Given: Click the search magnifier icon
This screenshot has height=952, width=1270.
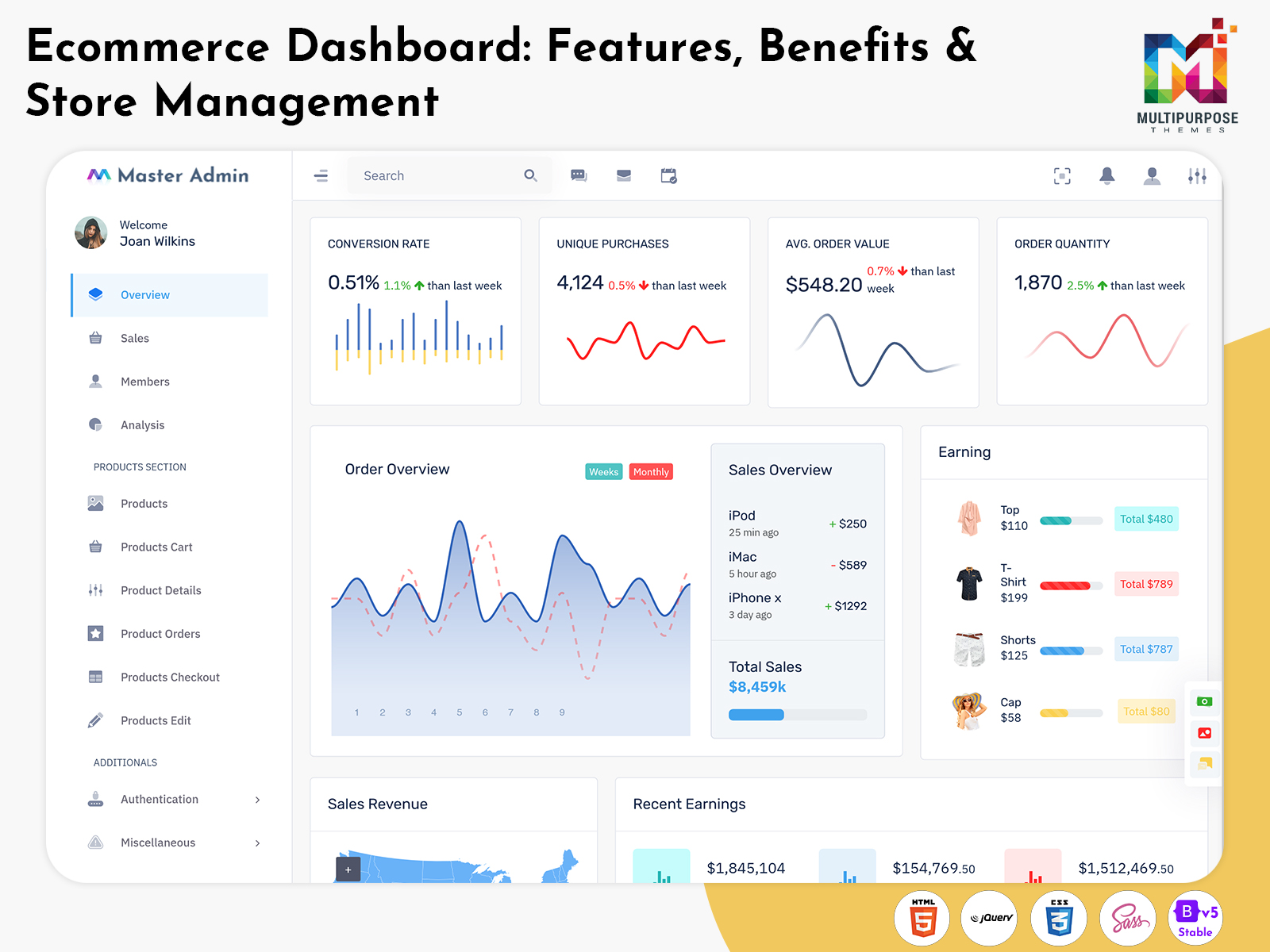Looking at the screenshot, I should point(530,175).
